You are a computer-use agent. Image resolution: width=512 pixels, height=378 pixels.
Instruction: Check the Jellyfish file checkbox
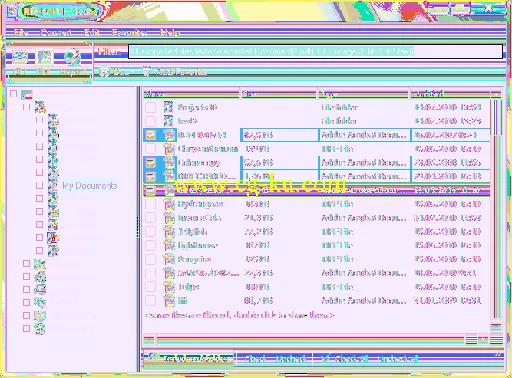point(151,231)
